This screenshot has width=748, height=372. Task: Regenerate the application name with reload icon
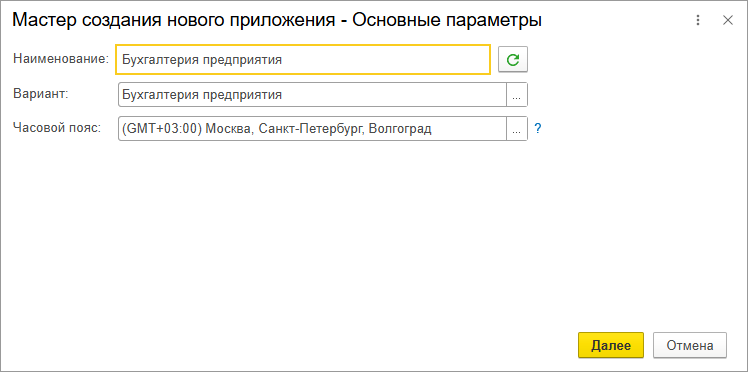click(x=513, y=60)
